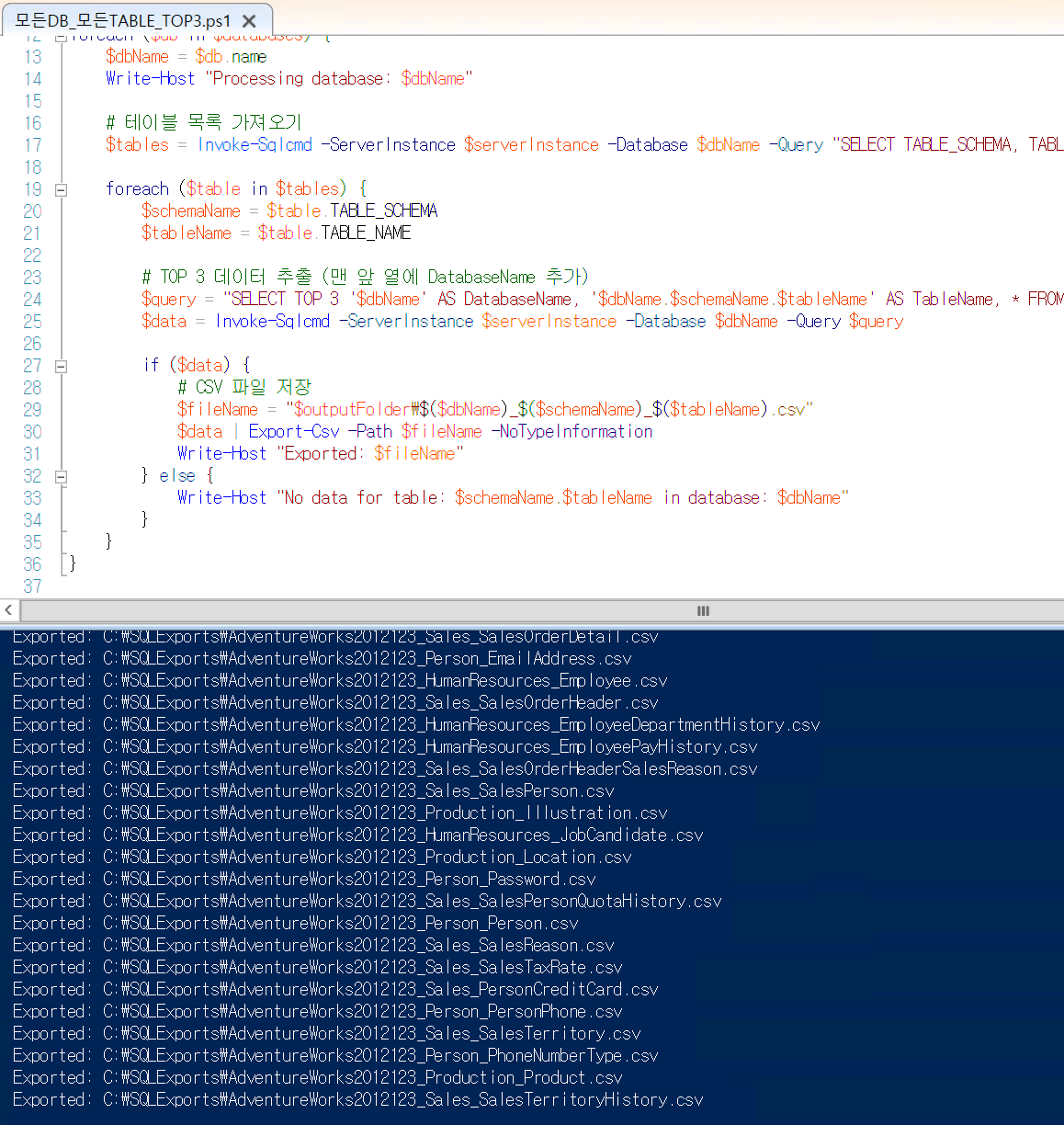This screenshot has height=1125, width=1064.
Task: Click the "No data for table" string
Action: pos(562,497)
